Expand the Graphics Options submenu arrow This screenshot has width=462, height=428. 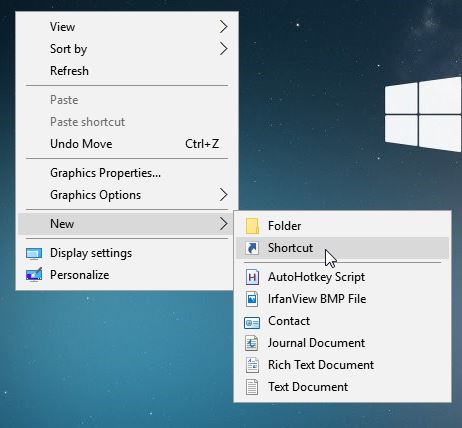[223, 195]
